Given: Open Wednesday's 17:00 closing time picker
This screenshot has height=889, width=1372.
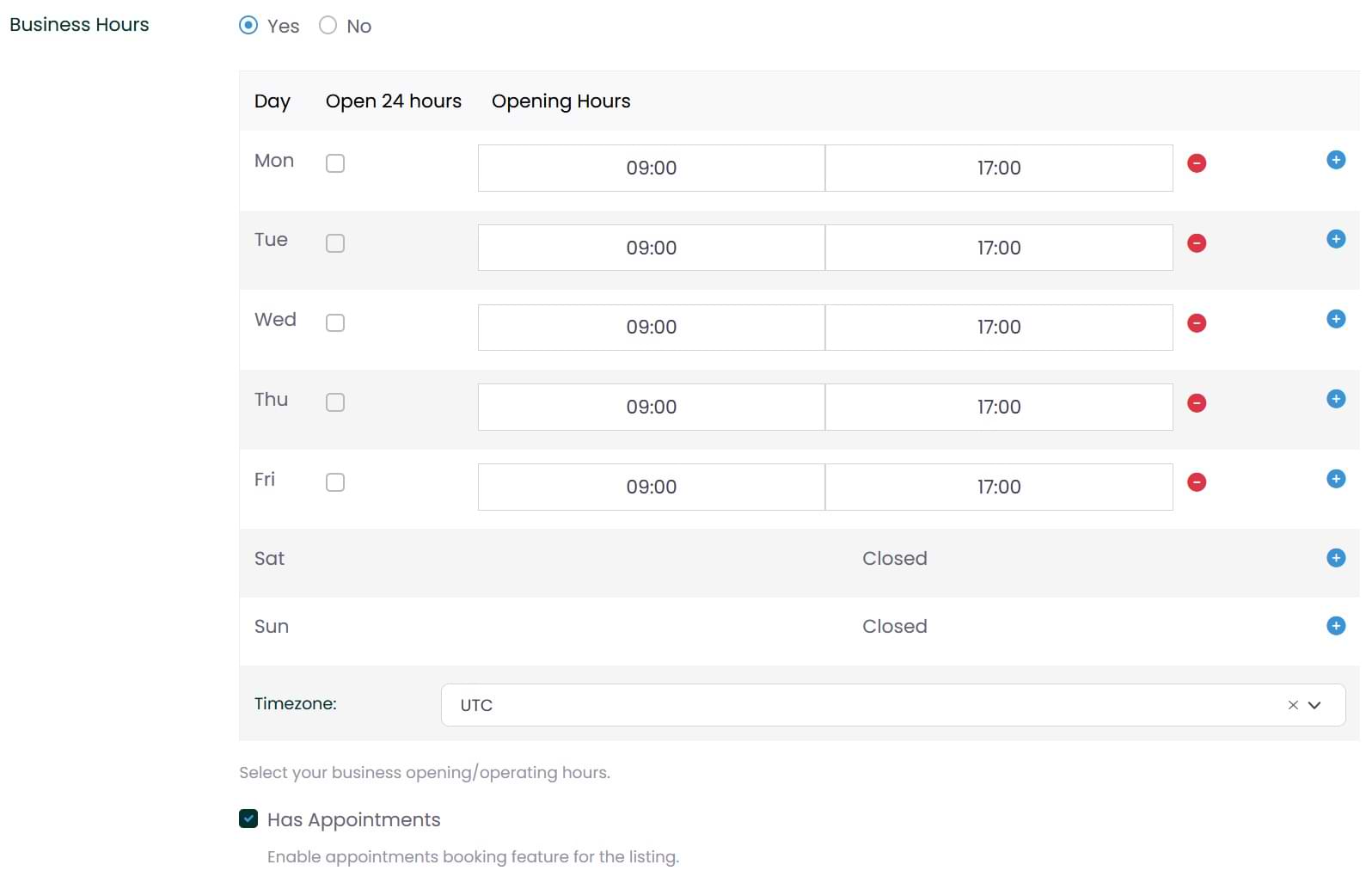Looking at the screenshot, I should pyautogui.click(x=998, y=328).
